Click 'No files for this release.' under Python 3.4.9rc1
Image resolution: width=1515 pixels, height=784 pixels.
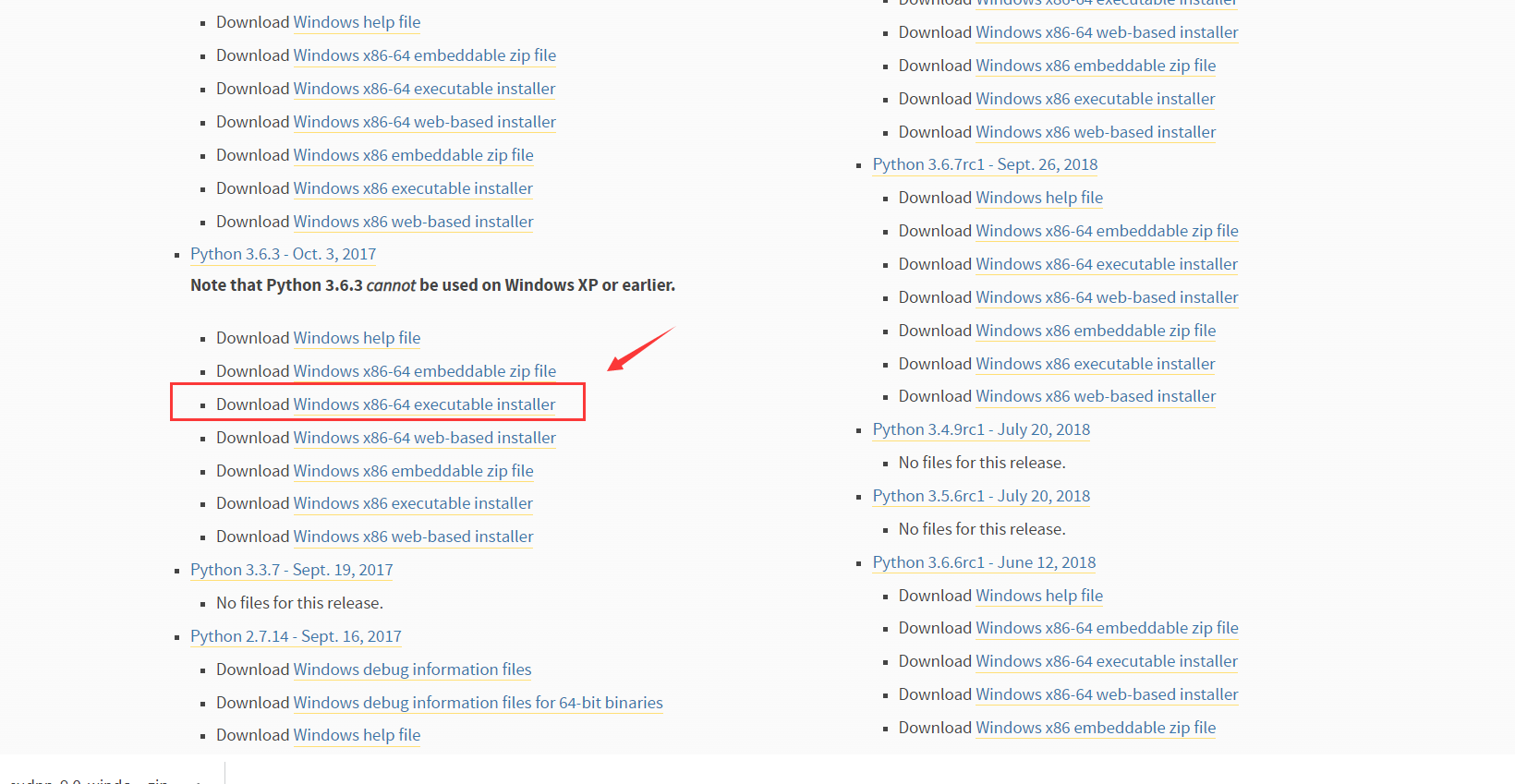point(982,463)
